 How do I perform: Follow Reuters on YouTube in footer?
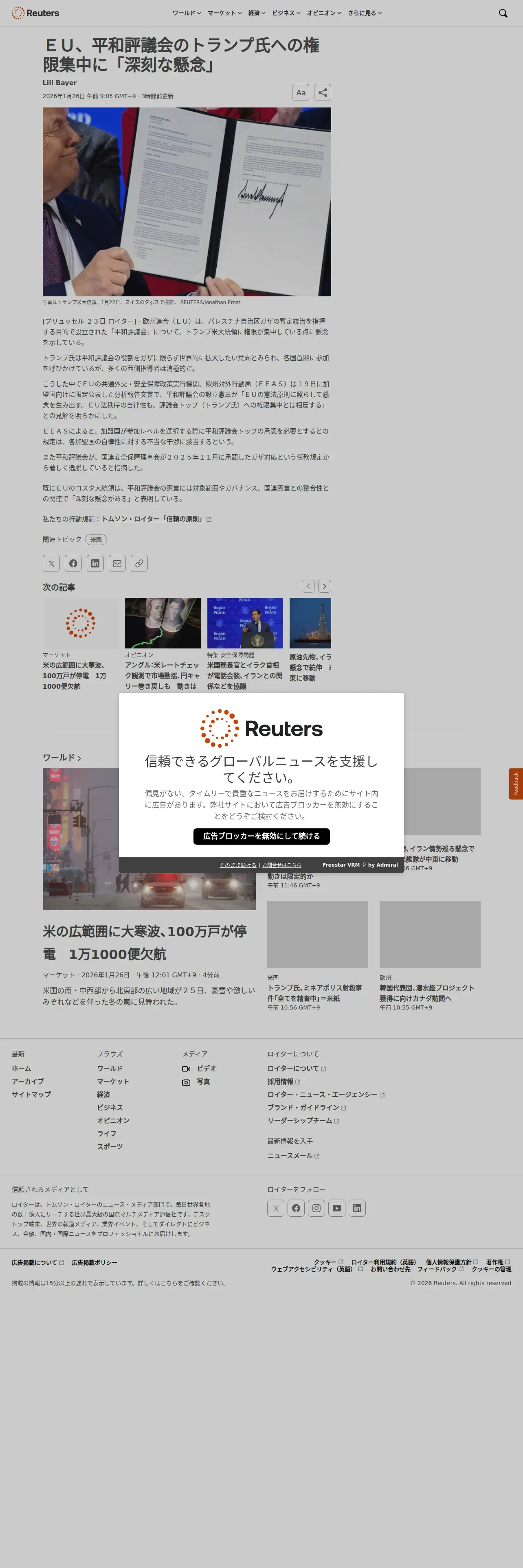click(x=337, y=1208)
